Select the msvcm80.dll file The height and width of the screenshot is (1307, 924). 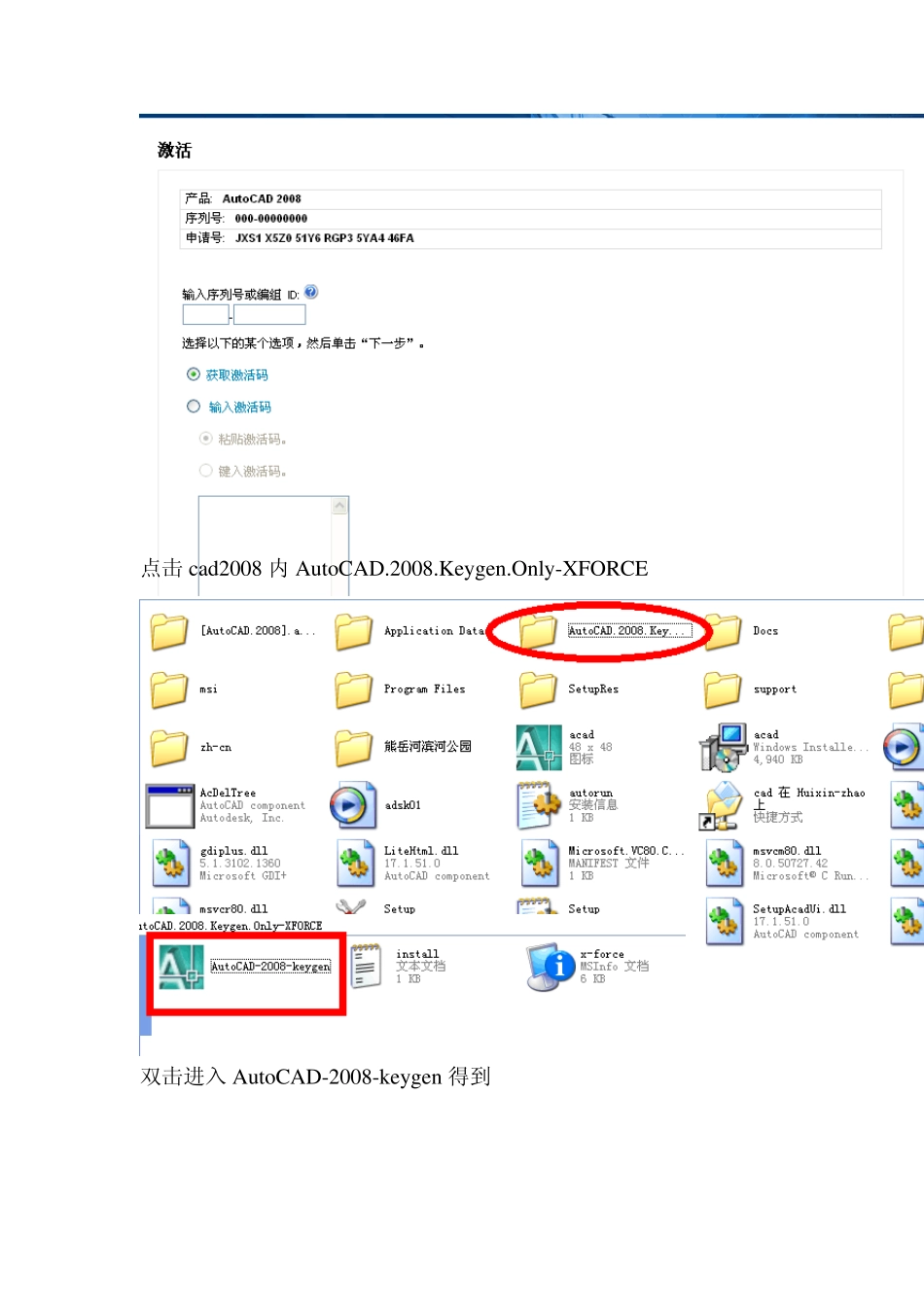pyautogui.click(x=787, y=864)
